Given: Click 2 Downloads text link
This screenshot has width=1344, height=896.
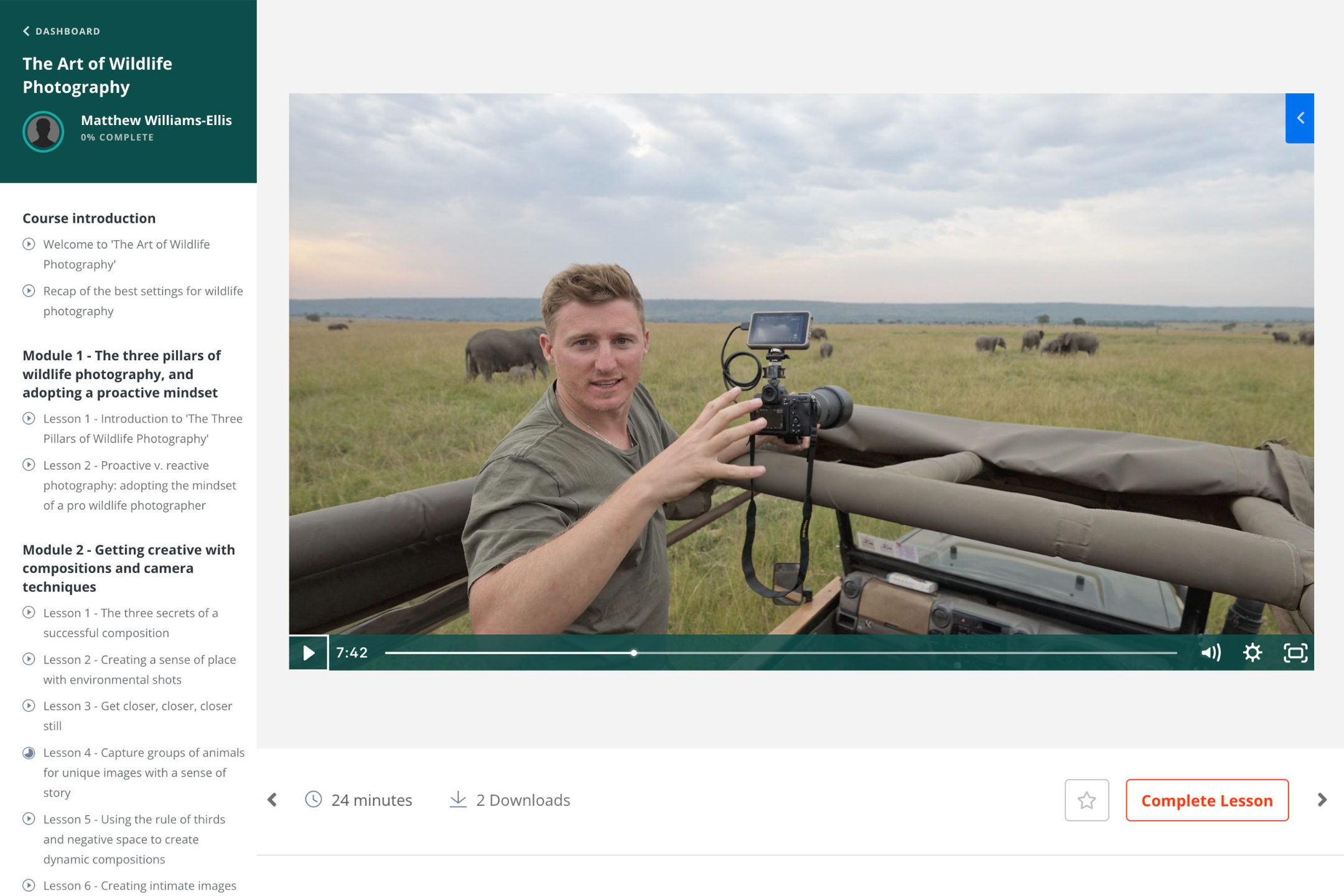Looking at the screenshot, I should tap(523, 800).
